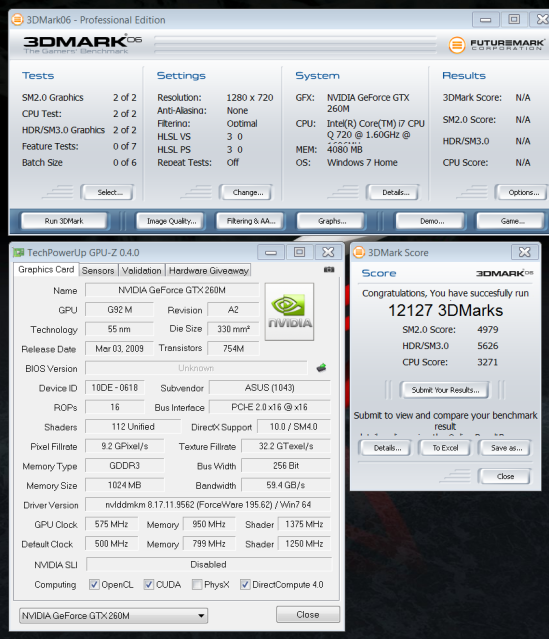
Task: Open the Hardware Giveaway tab
Action: tap(209, 271)
